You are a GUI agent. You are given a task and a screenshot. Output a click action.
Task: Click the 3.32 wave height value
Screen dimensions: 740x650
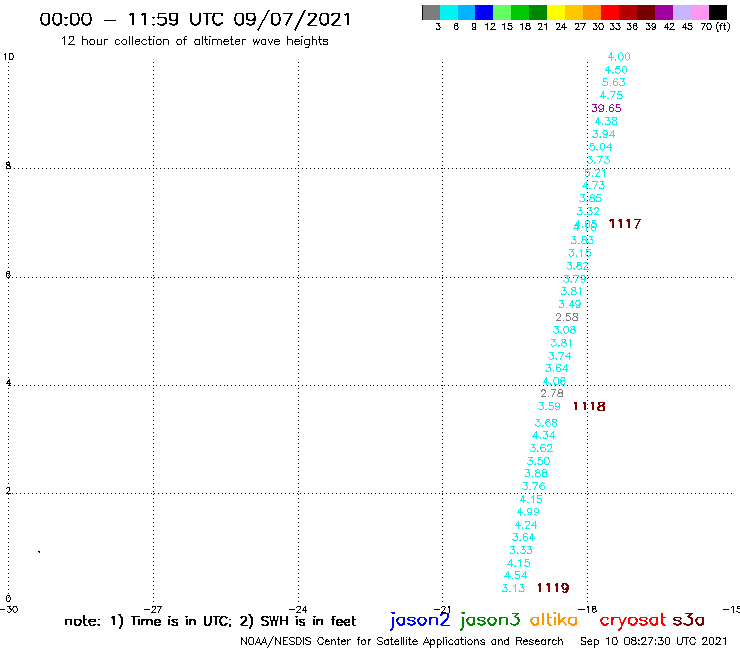(588, 211)
